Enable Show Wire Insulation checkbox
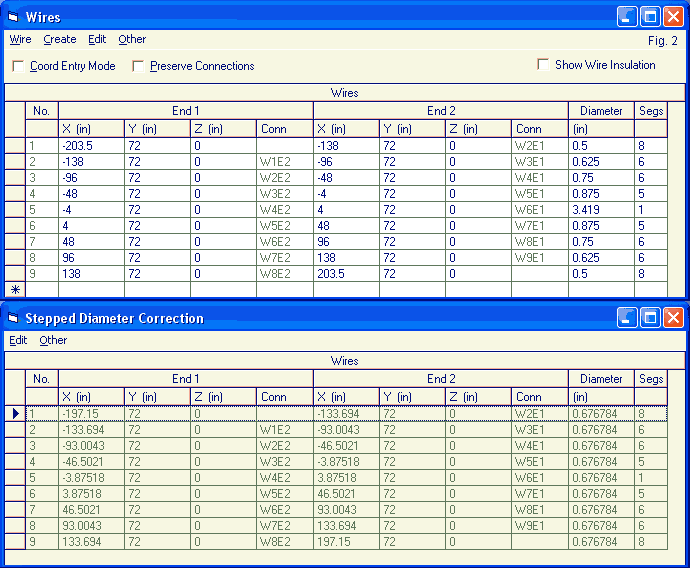This screenshot has height=568, width=690. tap(543, 64)
